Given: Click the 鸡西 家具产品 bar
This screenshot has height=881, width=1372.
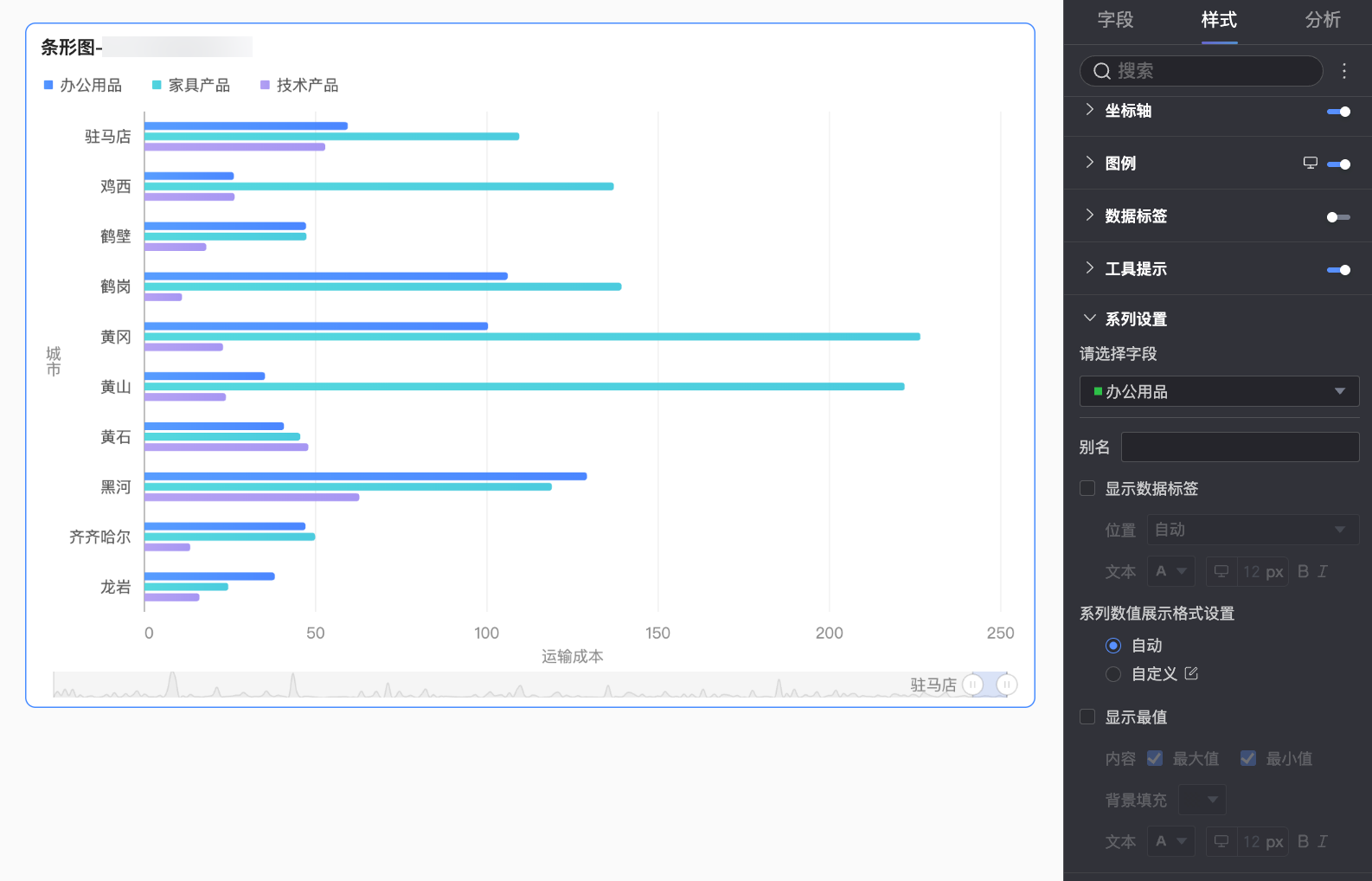Looking at the screenshot, I should tap(379, 186).
